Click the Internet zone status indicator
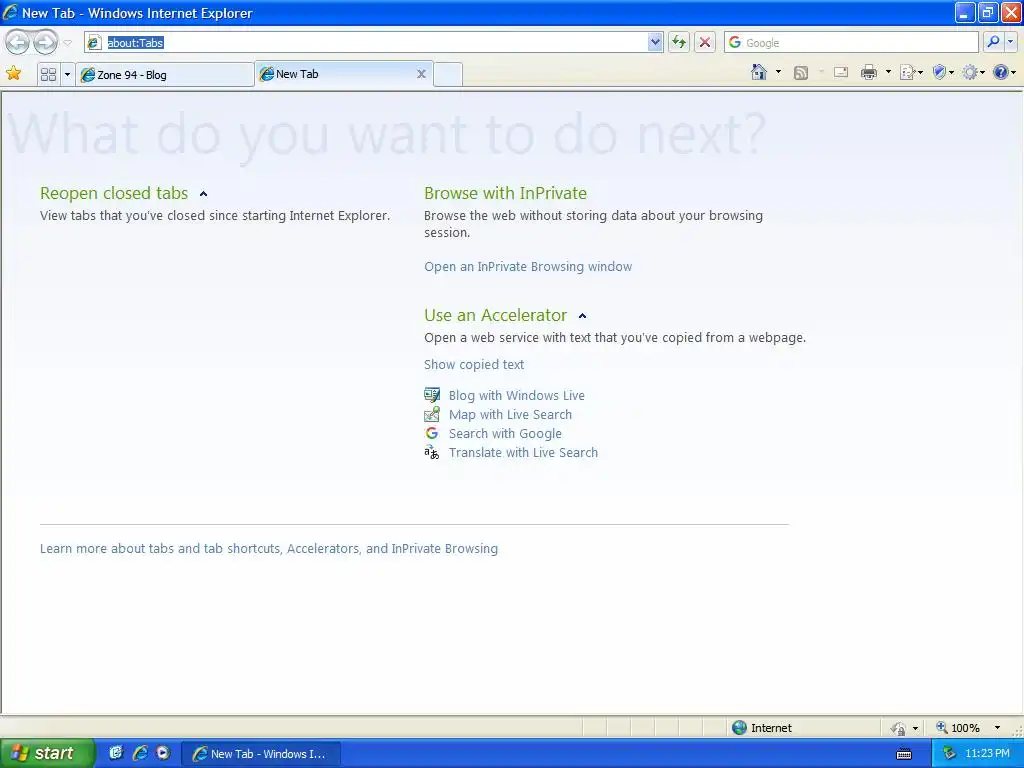 pyautogui.click(x=761, y=728)
